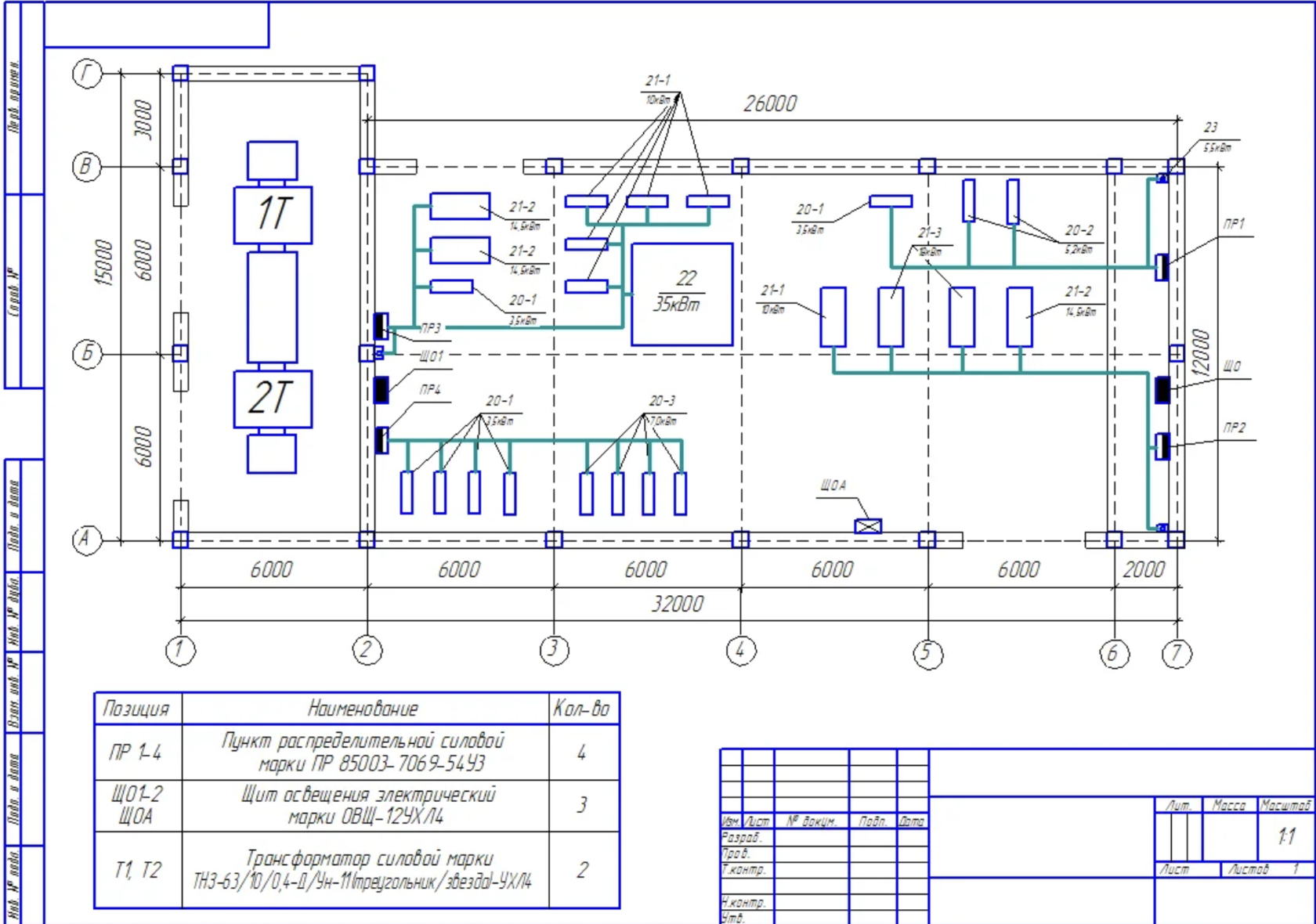Image resolution: width=1316 pixels, height=924 pixels.
Task: Click the 26000 dimension text
Action: pos(770,103)
